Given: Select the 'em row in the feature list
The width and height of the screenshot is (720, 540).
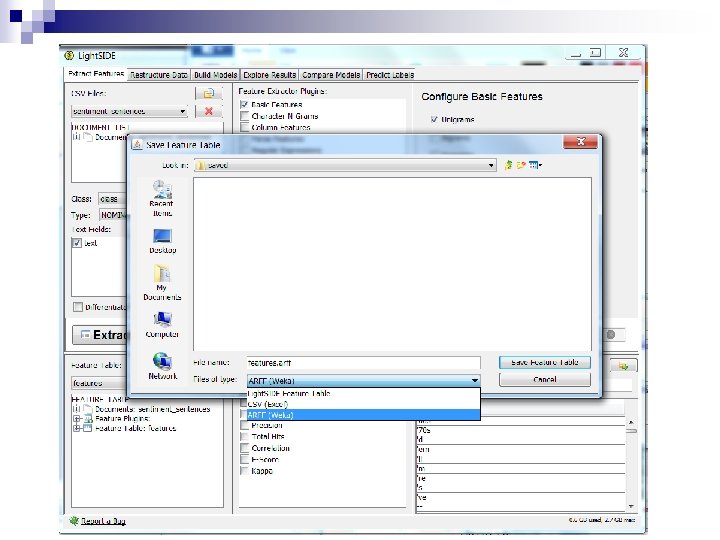Looking at the screenshot, I should 521,450.
